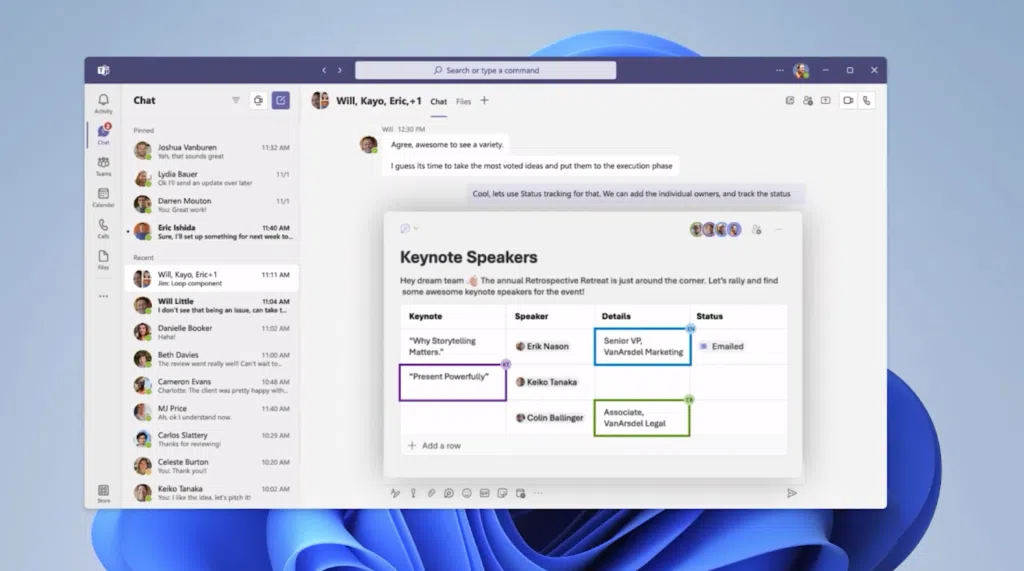Click the search or command box

point(485,70)
